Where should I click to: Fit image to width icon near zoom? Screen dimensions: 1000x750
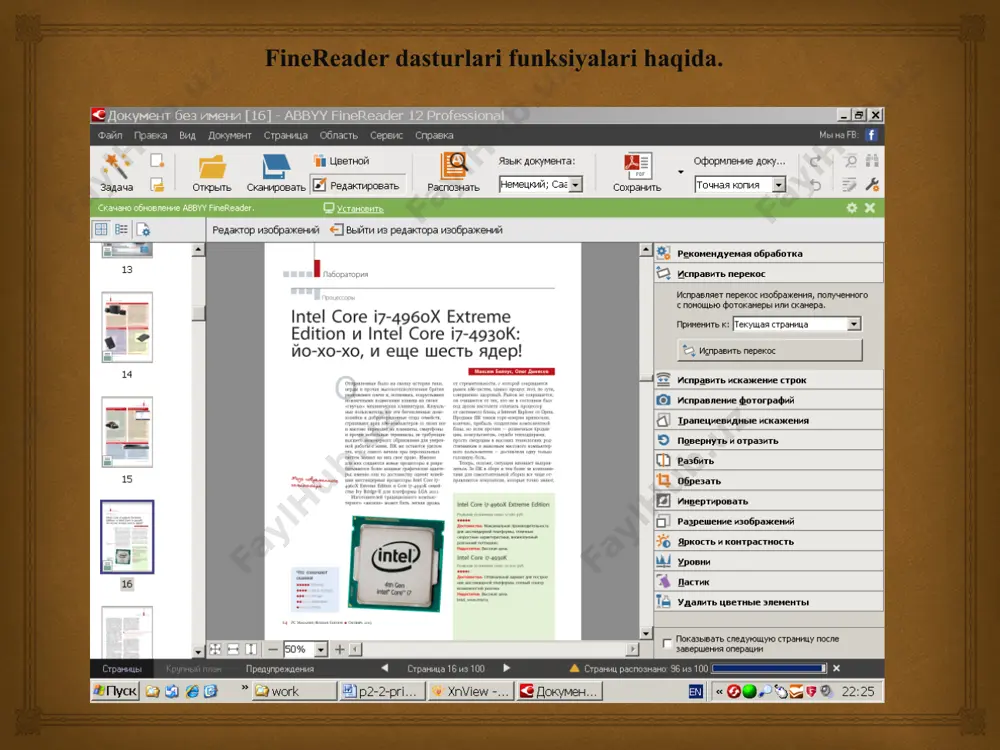click(x=233, y=649)
